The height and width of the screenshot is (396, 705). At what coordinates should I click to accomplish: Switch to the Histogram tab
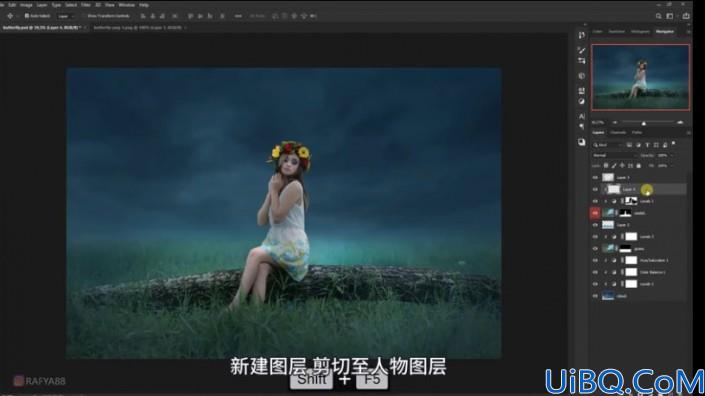coord(640,31)
